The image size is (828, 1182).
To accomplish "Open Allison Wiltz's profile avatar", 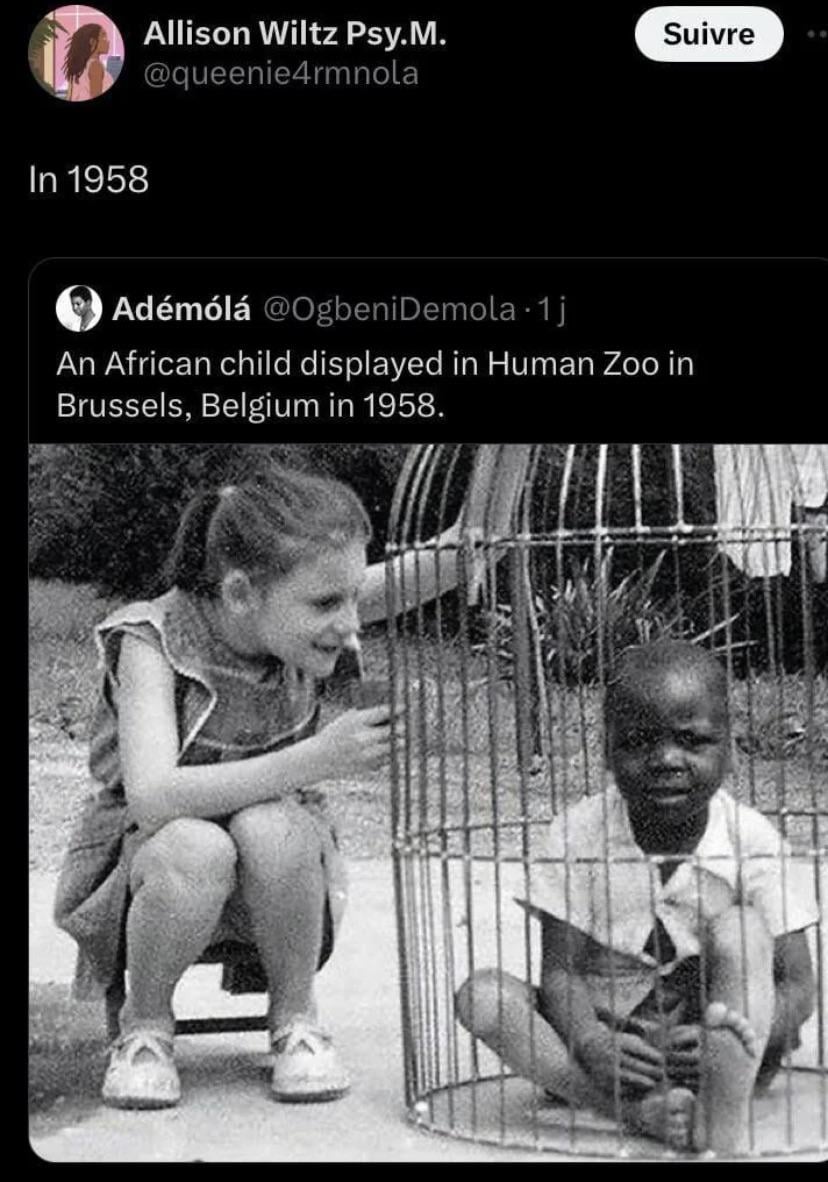I will (76, 53).
